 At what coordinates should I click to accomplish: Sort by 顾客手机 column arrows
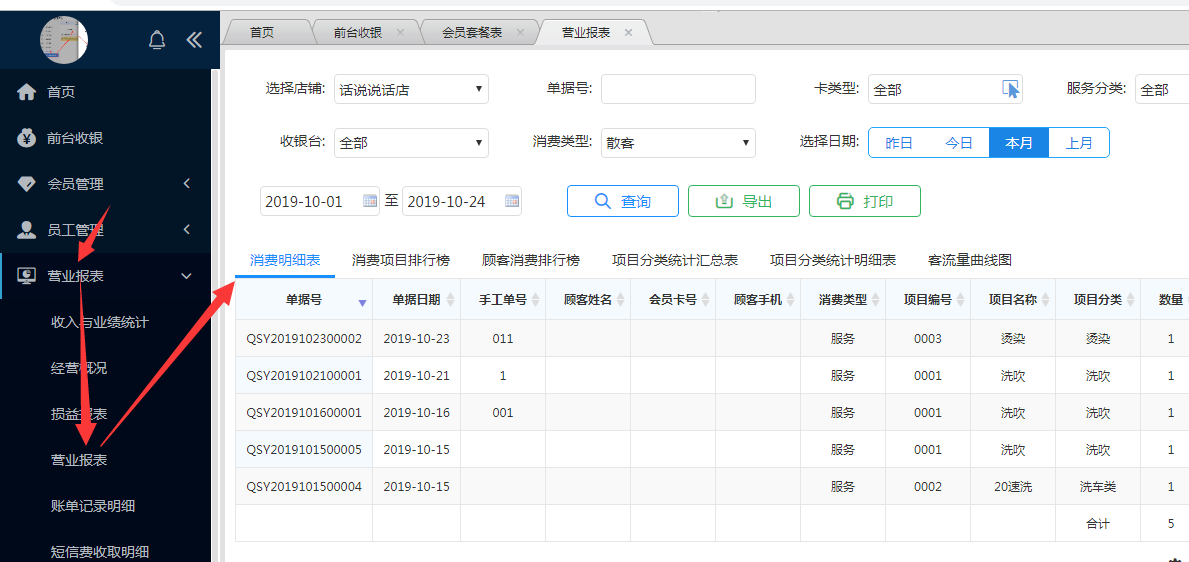point(791,300)
